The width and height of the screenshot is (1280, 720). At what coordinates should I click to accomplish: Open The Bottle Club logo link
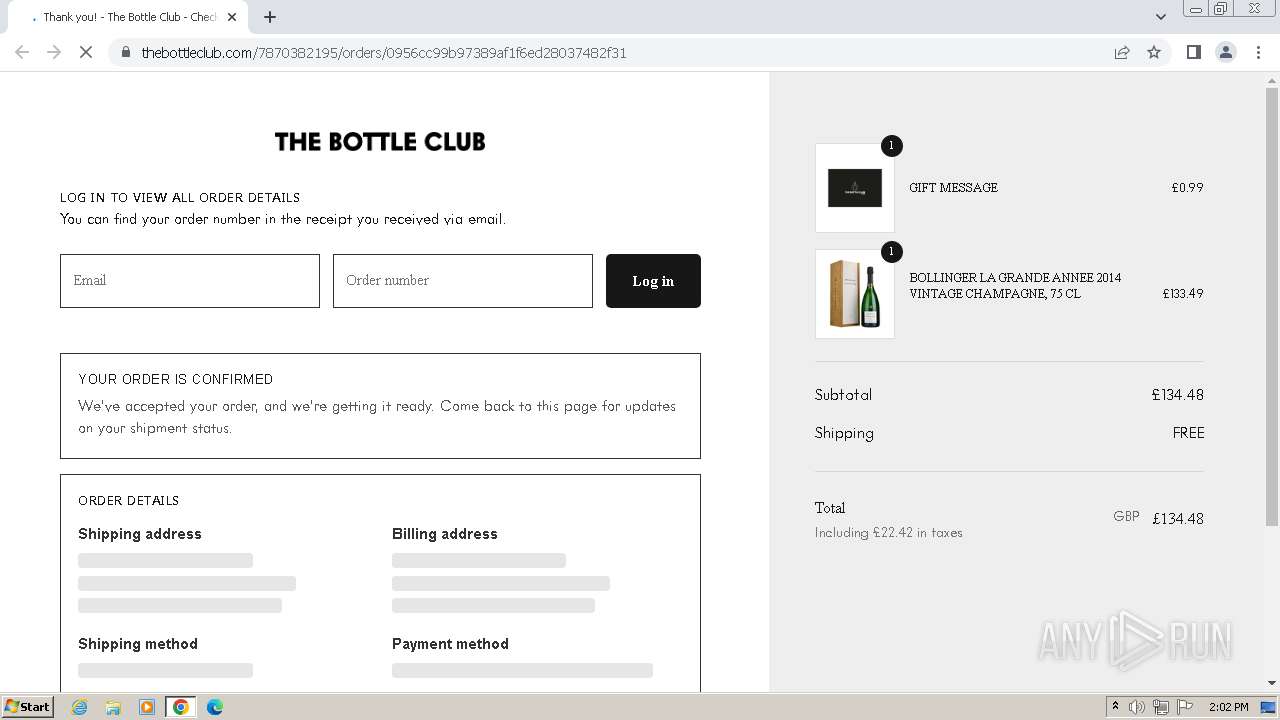click(x=380, y=142)
